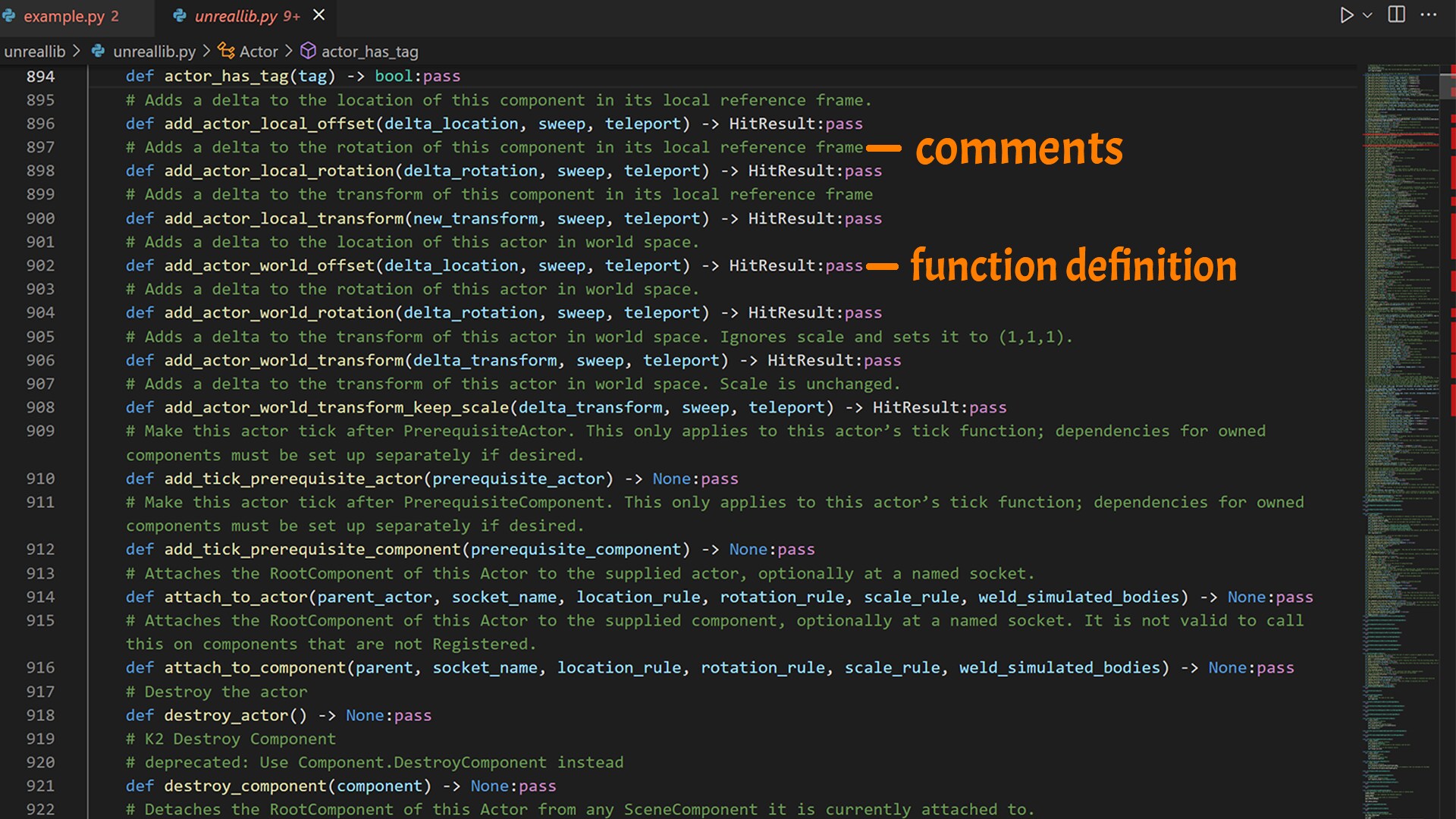
Task: Run the Python file with play icon
Action: (x=1346, y=15)
